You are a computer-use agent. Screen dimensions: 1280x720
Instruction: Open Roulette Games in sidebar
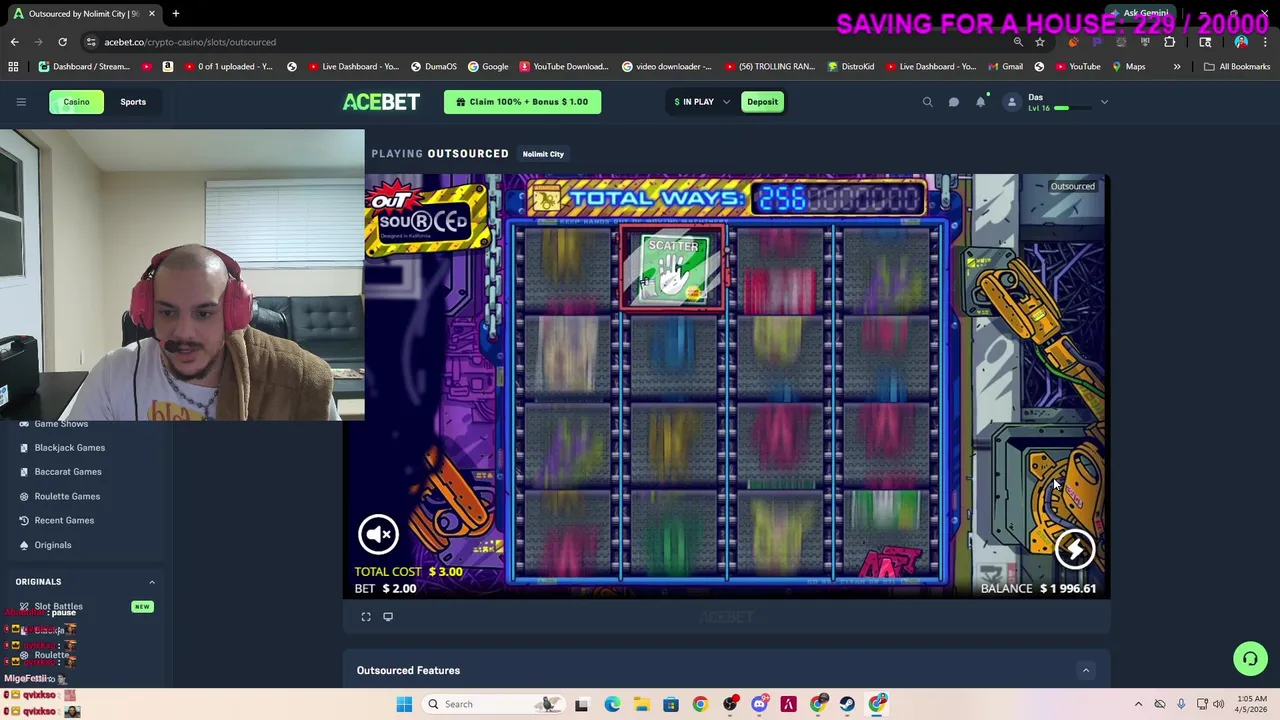pyautogui.click(x=67, y=496)
